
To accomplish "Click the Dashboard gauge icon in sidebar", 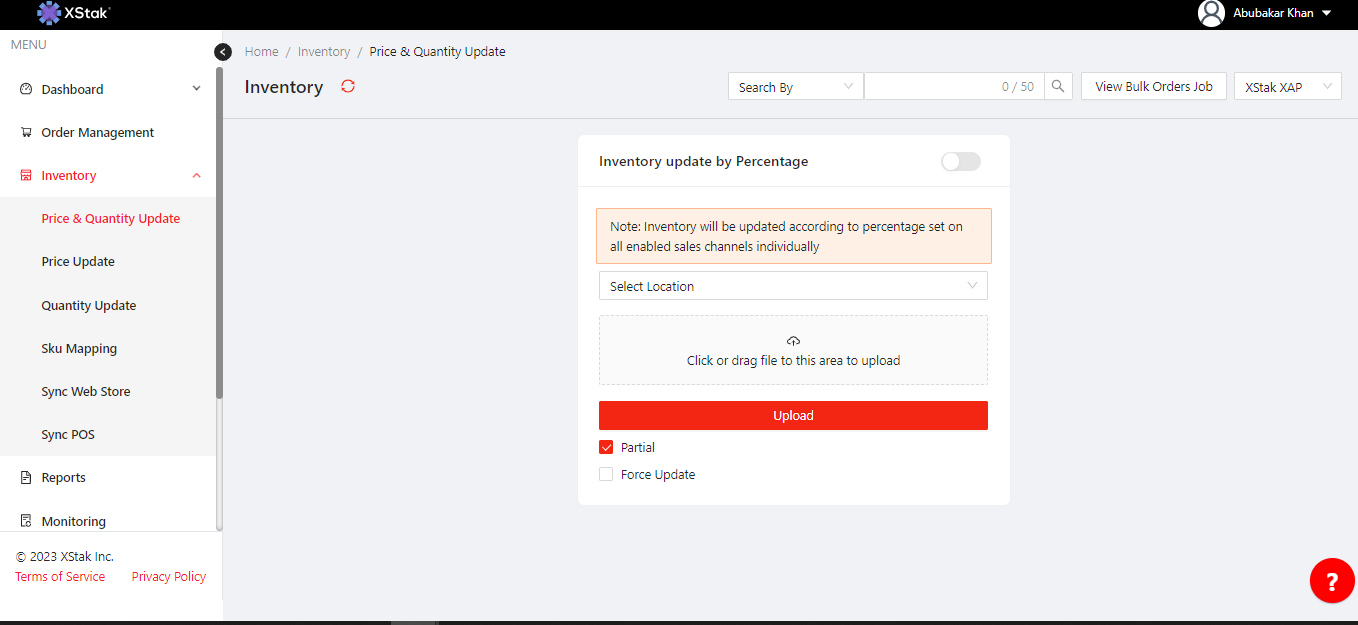I will (x=26, y=89).
